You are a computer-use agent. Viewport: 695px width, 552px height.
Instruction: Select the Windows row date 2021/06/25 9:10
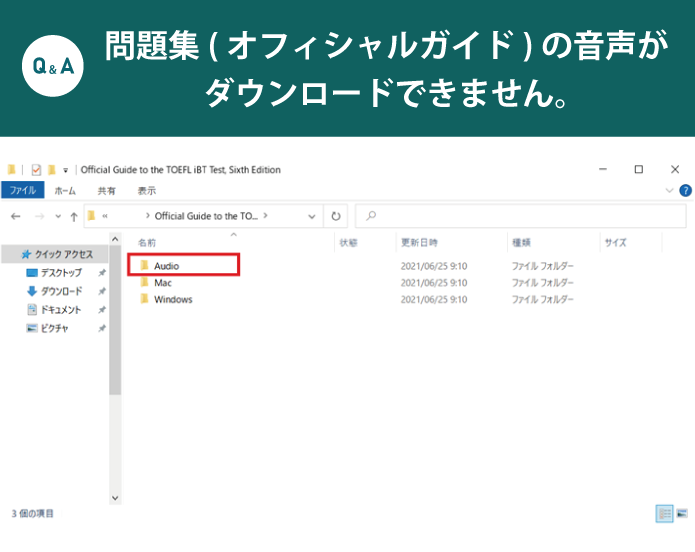pos(434,300)
